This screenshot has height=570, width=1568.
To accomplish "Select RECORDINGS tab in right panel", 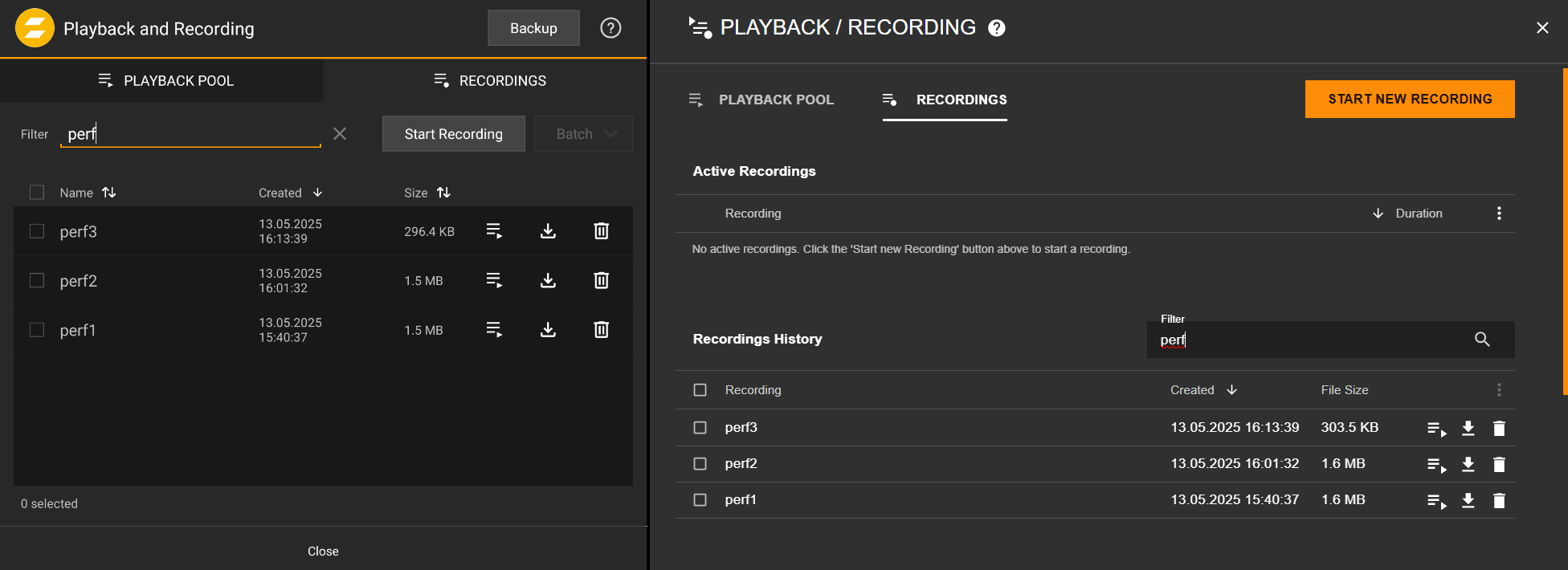I will tap(945, 100).
